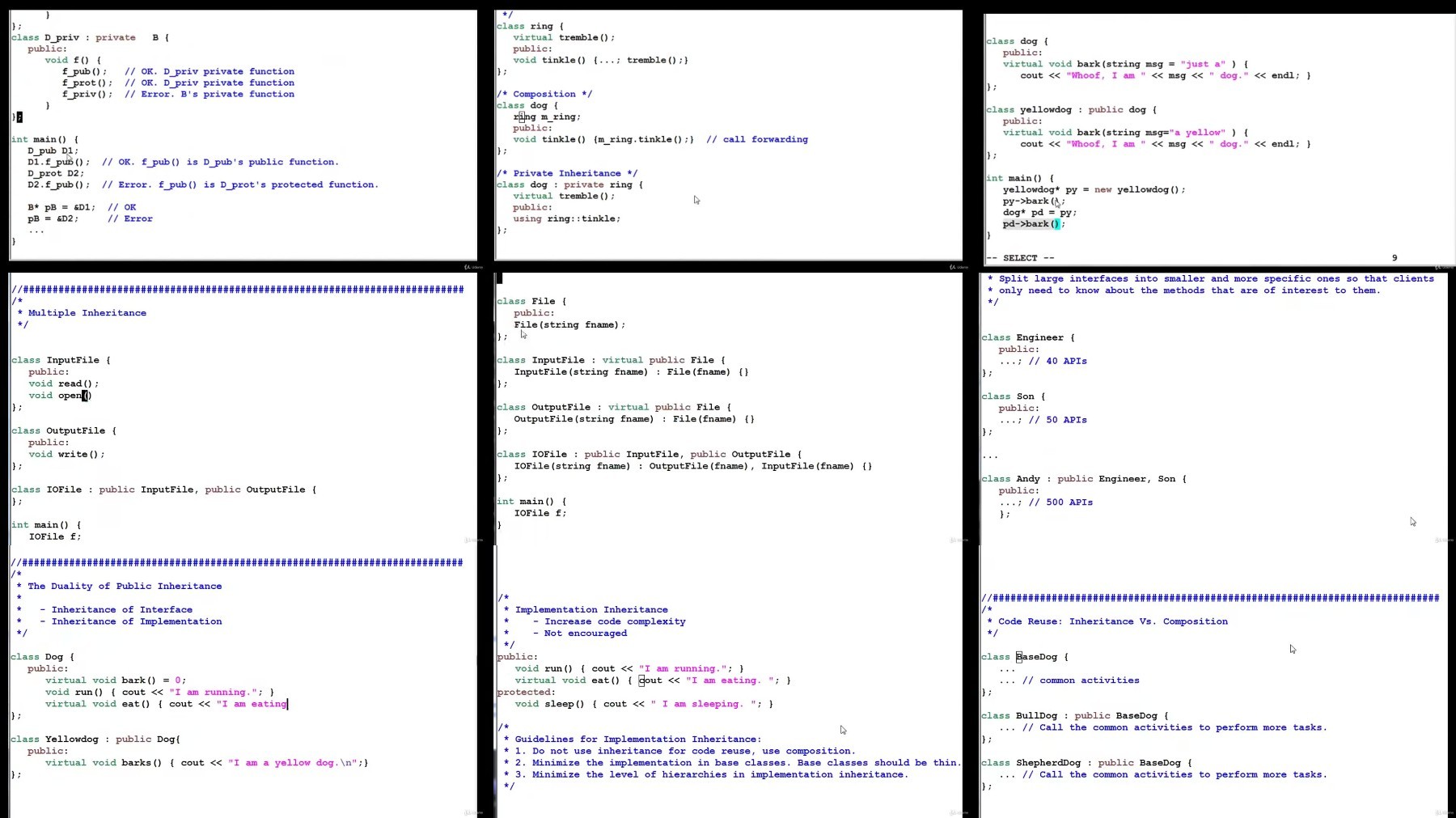Click the line "class OutputFile {"

[64, 430]
